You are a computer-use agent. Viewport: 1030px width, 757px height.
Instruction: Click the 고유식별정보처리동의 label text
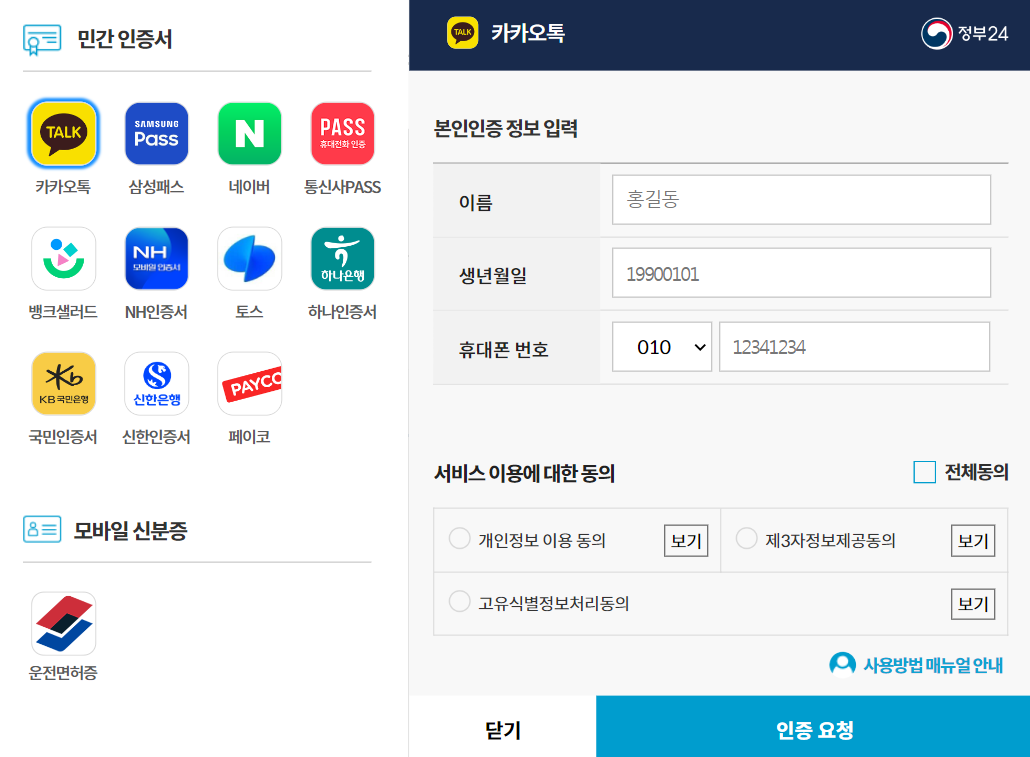[x=554, y=603]
